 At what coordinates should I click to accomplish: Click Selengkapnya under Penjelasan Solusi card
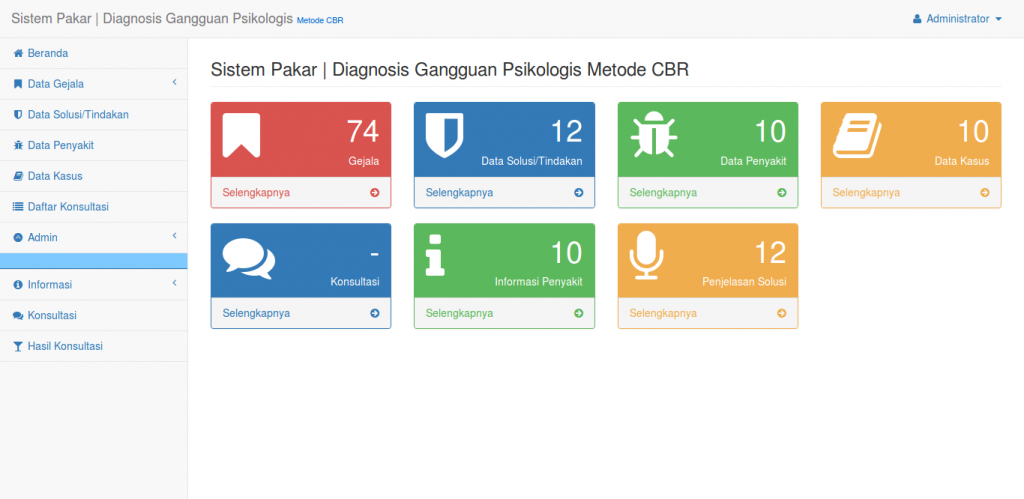663,314
